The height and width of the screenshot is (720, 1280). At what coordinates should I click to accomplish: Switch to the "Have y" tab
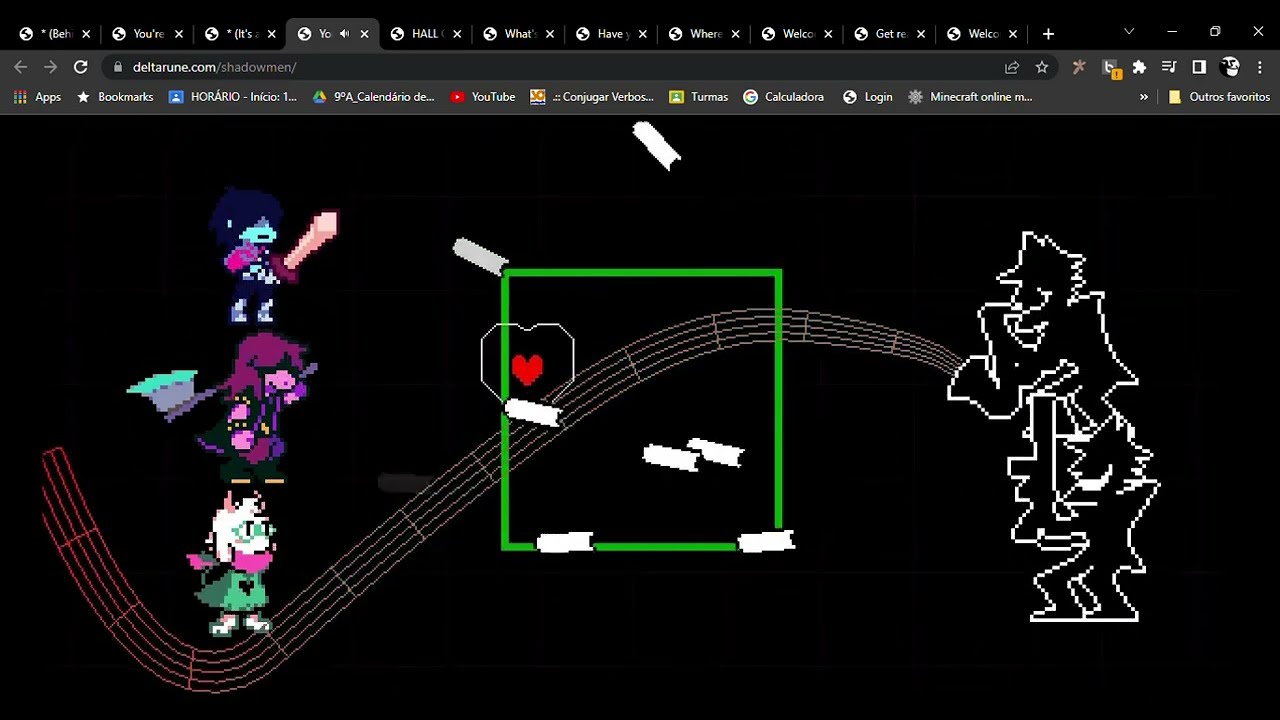[611, 34]
